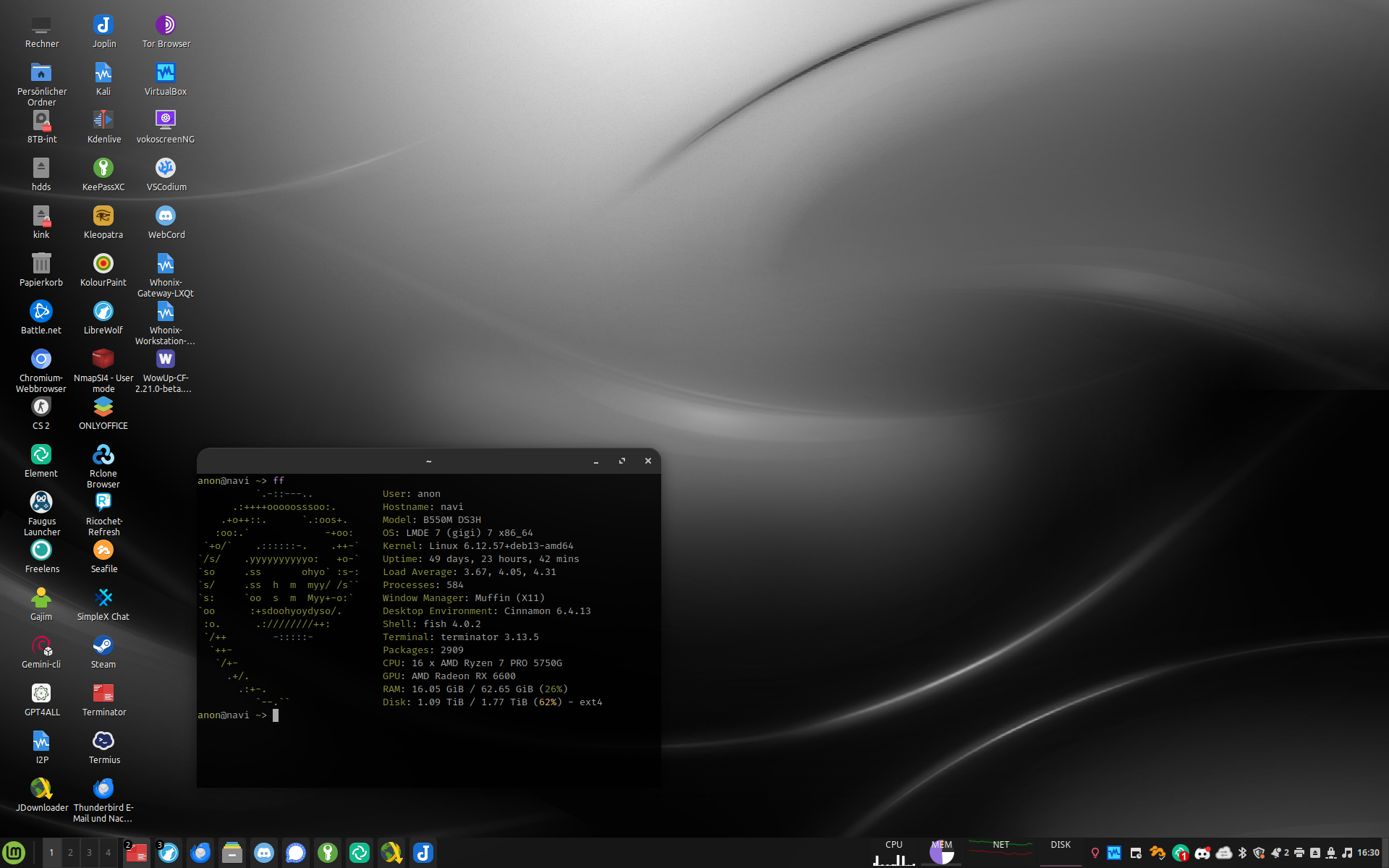Click the MEM usage pie graph
The height and width of the screenshot is (868, 1389).
(942, 854)
